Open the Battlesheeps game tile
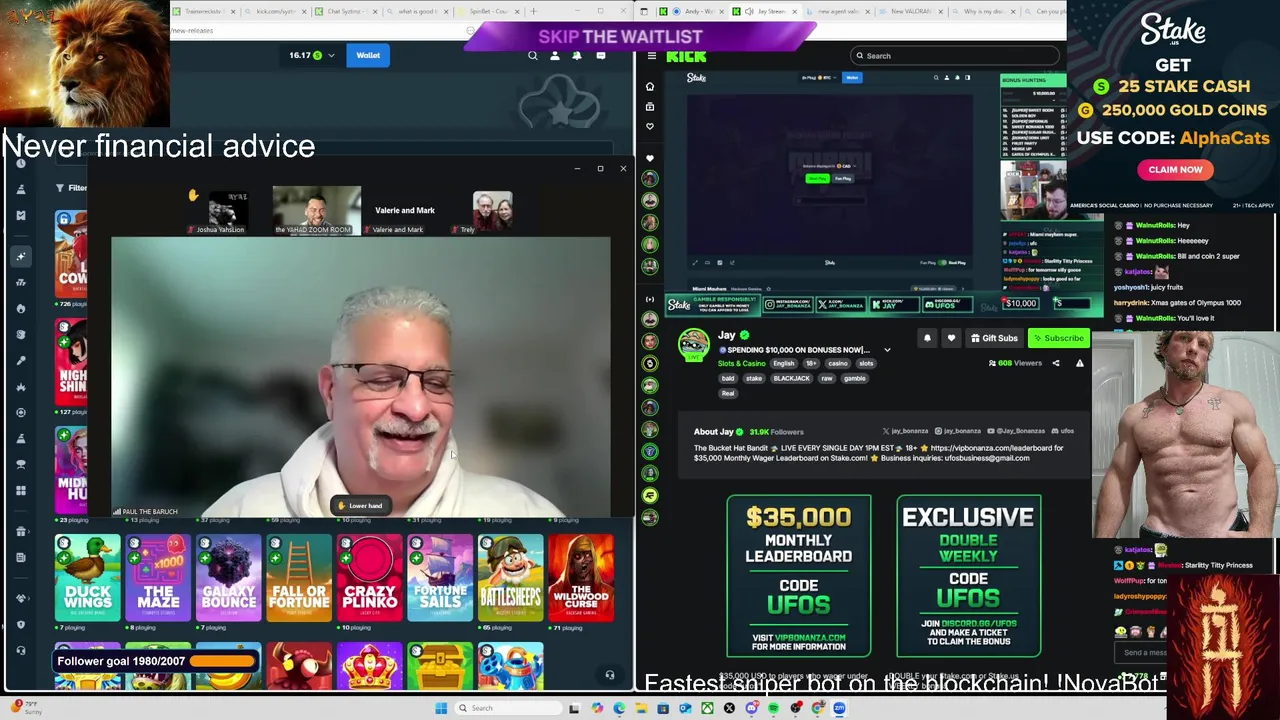Image resolution: width=1280 pixels, height=720 pixels. [510, 577]
